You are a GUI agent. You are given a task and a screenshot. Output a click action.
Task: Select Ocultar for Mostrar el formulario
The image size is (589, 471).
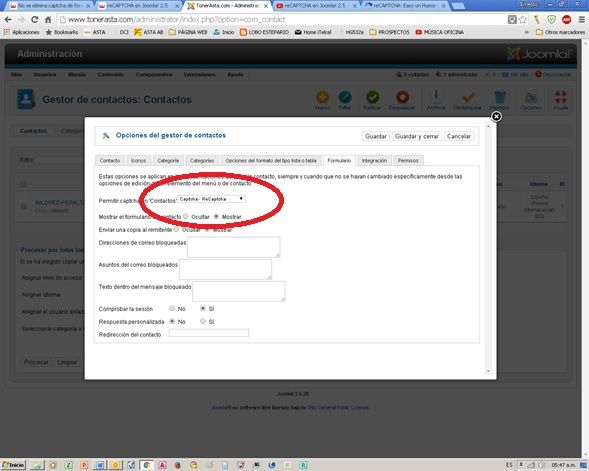186,216
